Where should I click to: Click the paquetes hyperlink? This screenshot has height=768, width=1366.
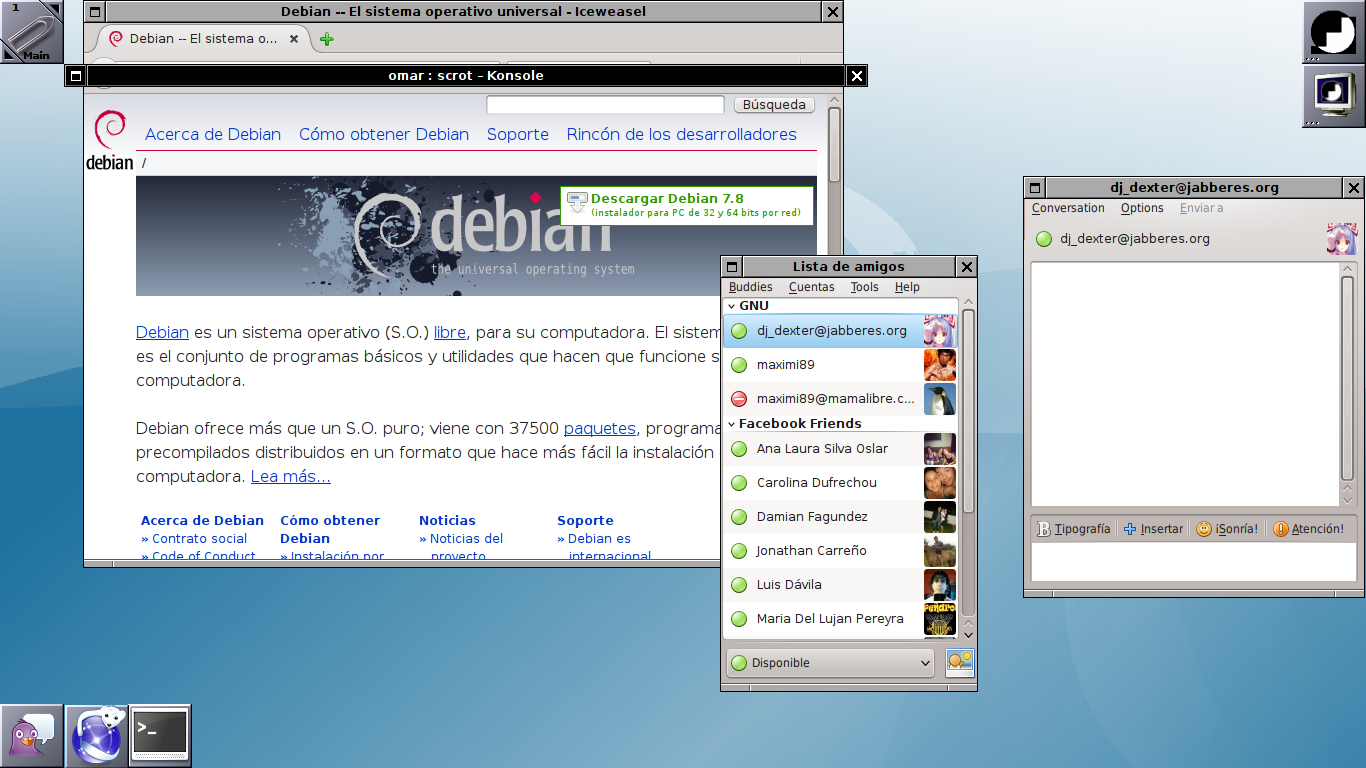pyautogui.click(x=600, y=428)
